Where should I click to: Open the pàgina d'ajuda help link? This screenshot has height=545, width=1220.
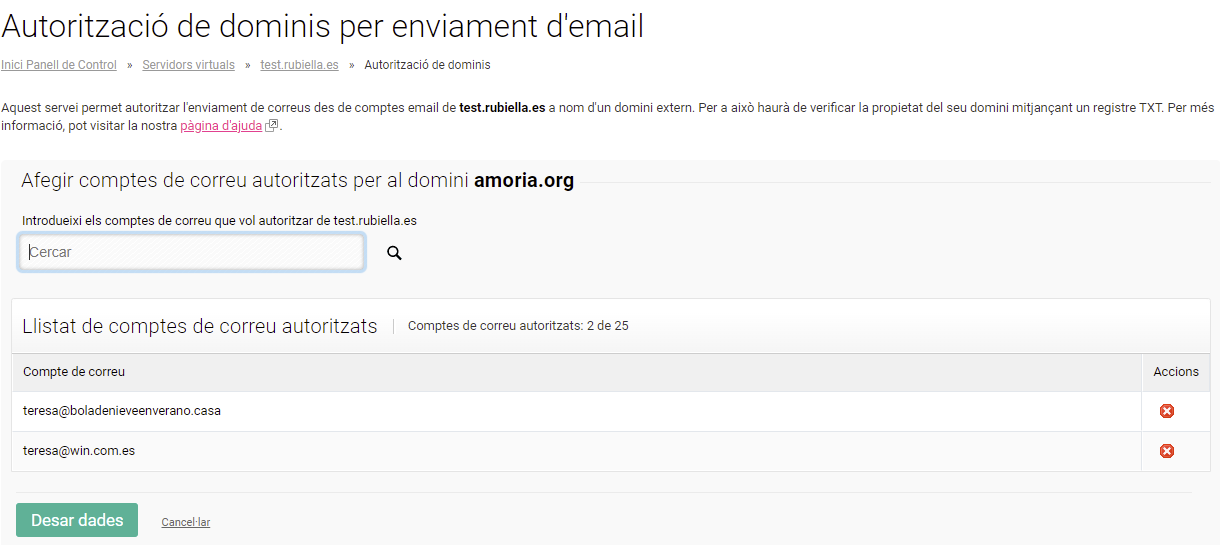[x=221, y=127]
